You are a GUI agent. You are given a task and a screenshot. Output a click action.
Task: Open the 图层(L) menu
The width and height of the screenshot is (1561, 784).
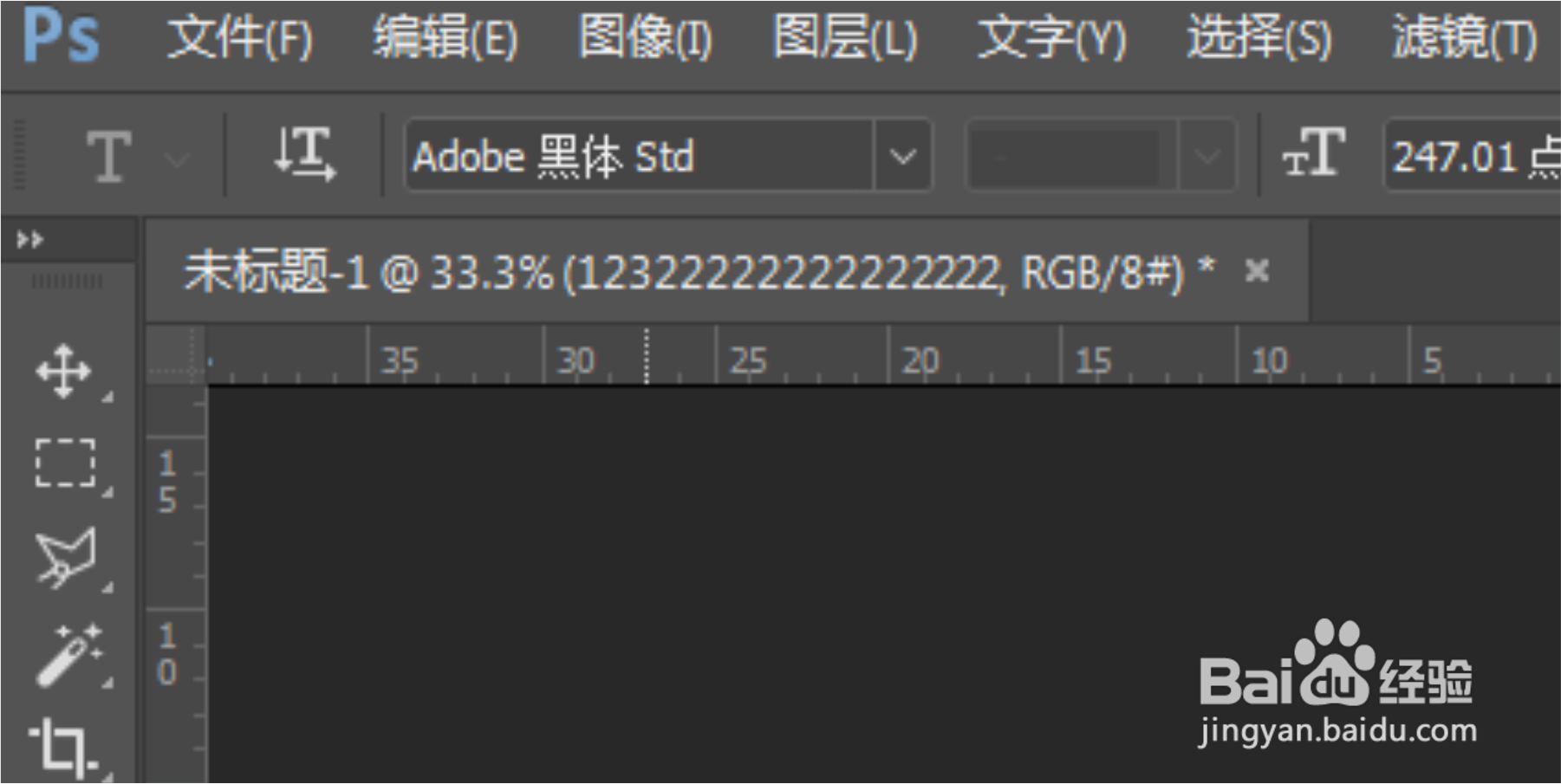[x=845, y=39]
